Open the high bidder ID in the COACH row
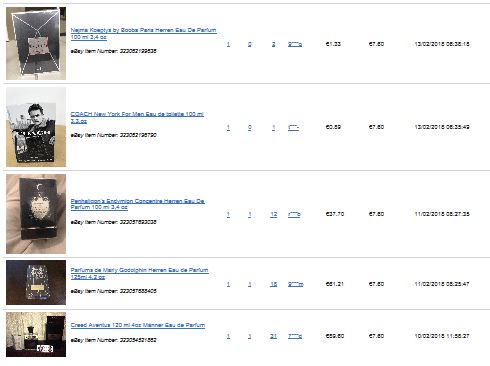This screenshot has height=366, width=490. (x=293, y=127)
